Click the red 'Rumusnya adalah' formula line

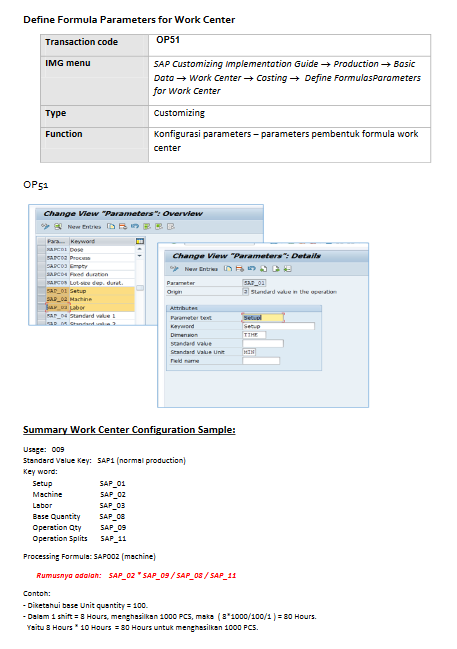(x=136, y=575)
